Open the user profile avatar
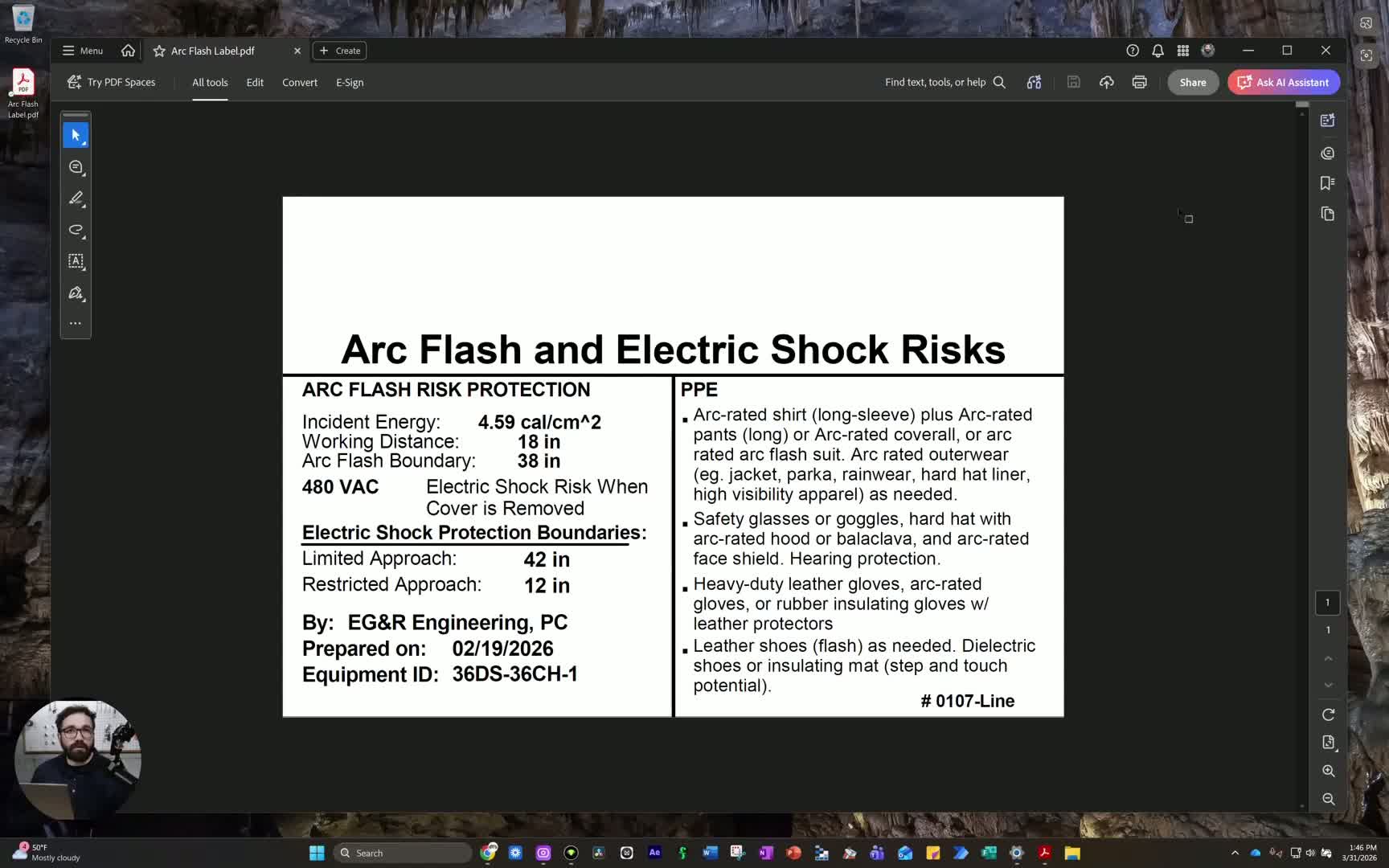Screen dimensions: 1389x868 1207,51
